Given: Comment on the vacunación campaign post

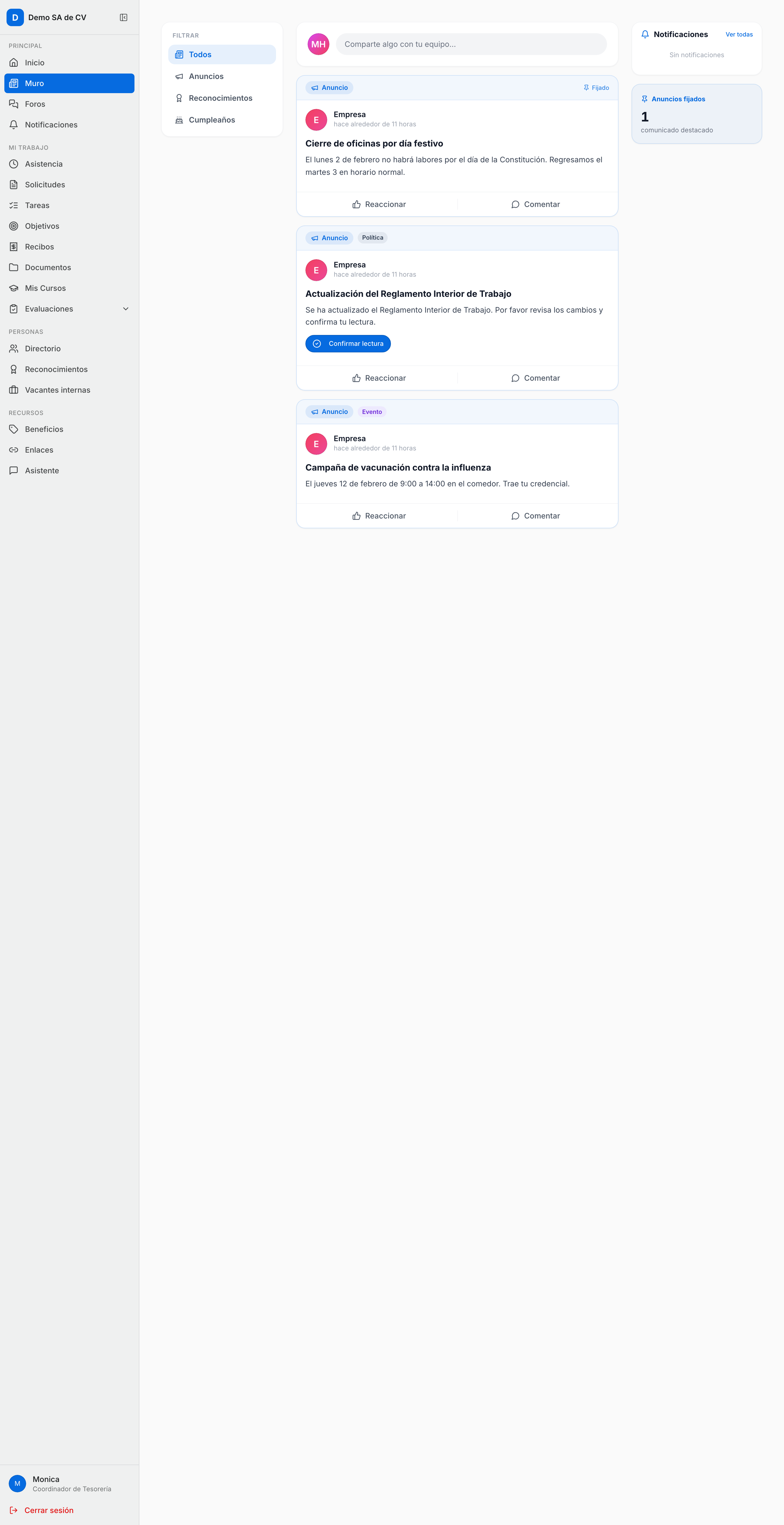Looking at the screenshot, I should click(x=535, y=516).
